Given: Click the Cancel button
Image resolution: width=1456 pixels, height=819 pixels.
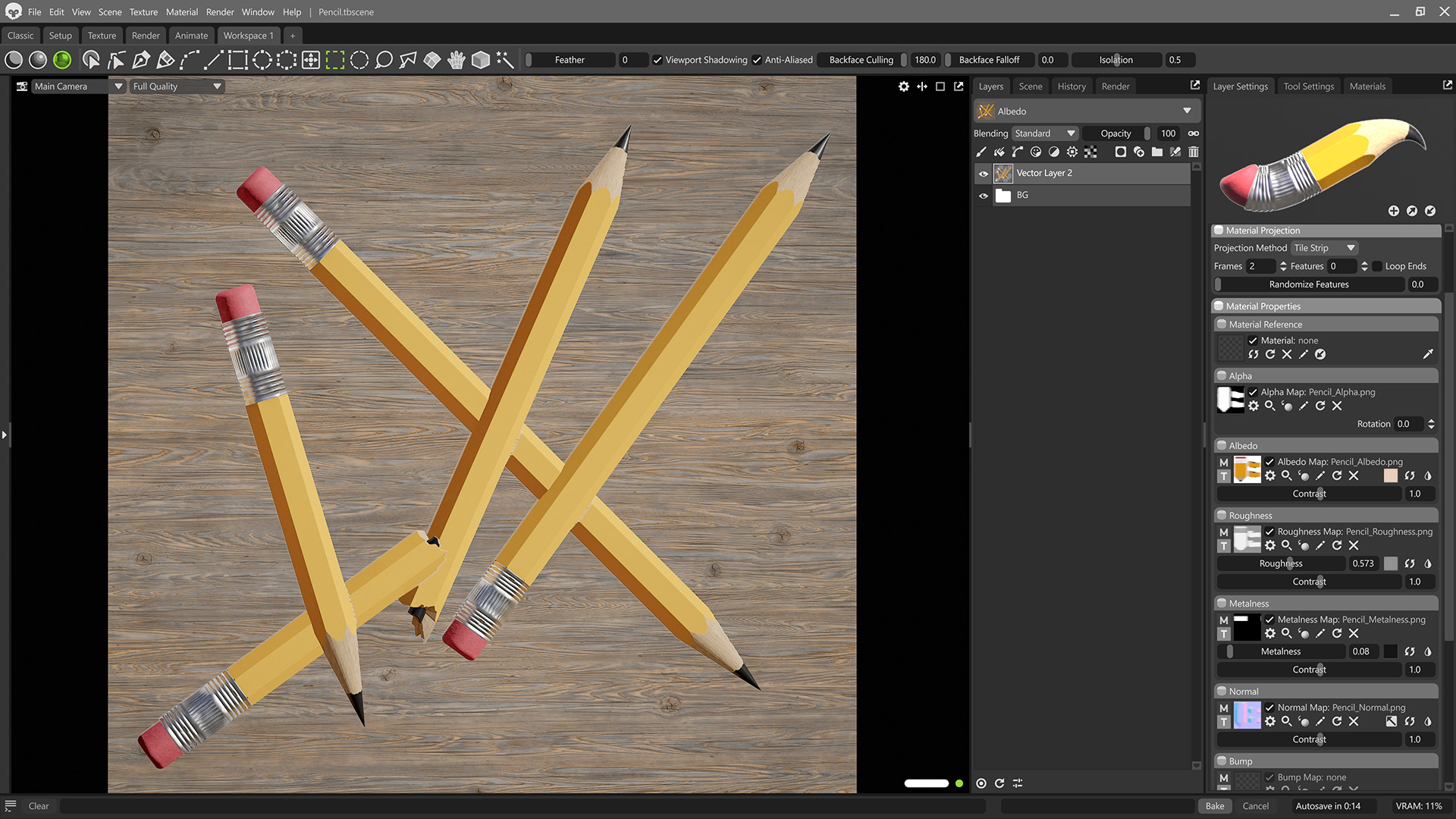Looking at the screenshot, I should click(x=1255, y=806).
